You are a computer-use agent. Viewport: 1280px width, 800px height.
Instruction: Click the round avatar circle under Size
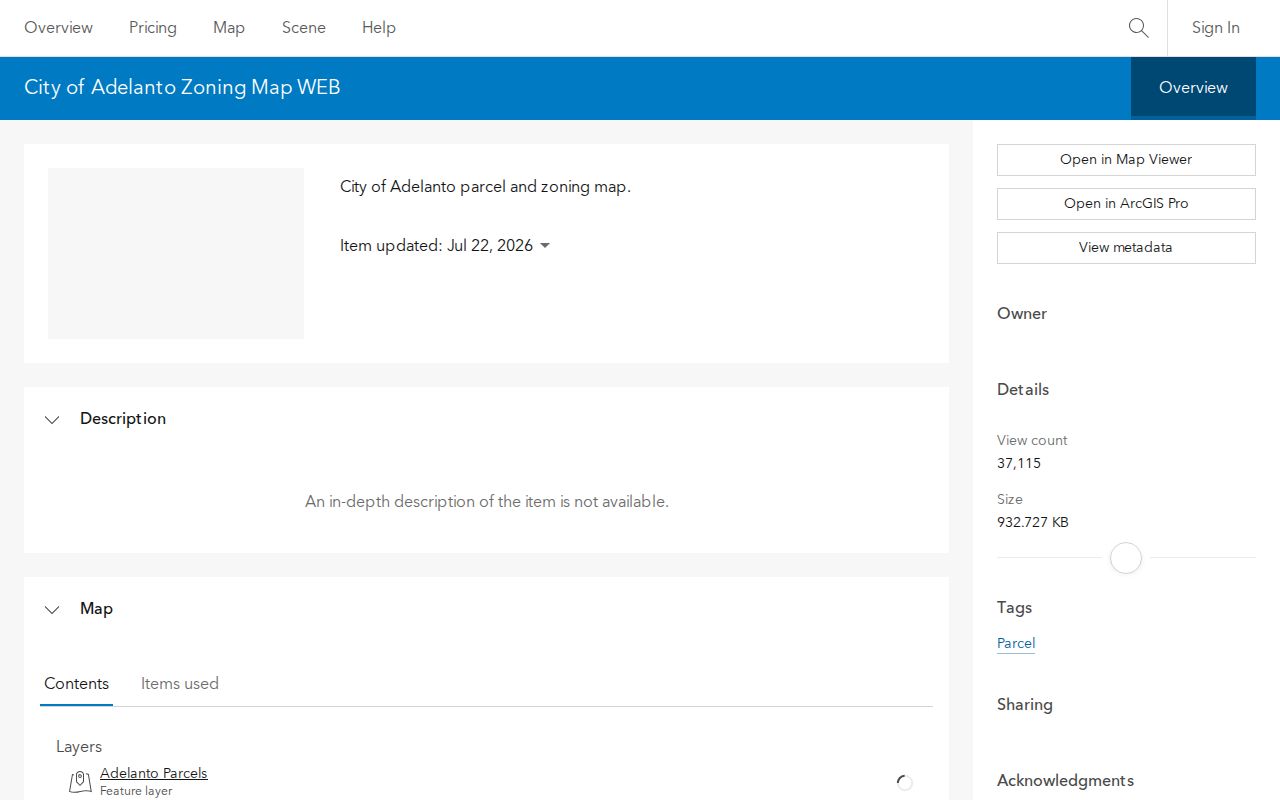click(x=1126, y=558)
